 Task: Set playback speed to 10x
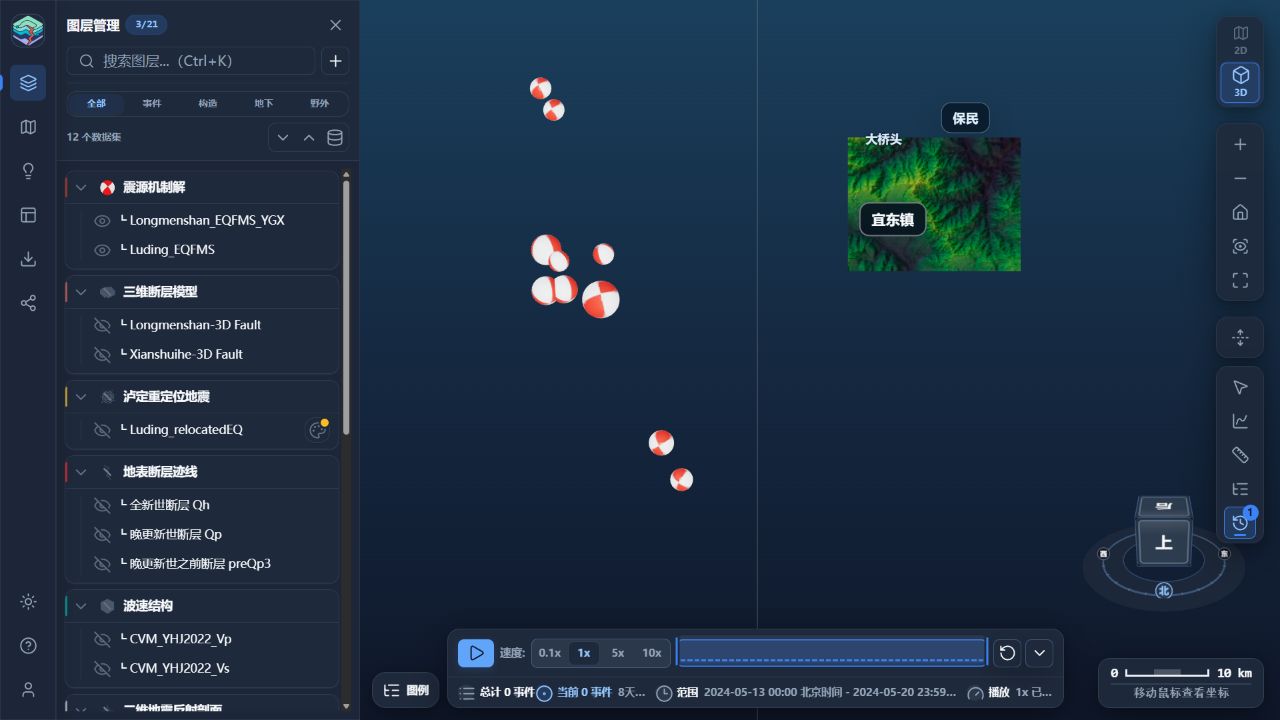(x=652, y=653)
